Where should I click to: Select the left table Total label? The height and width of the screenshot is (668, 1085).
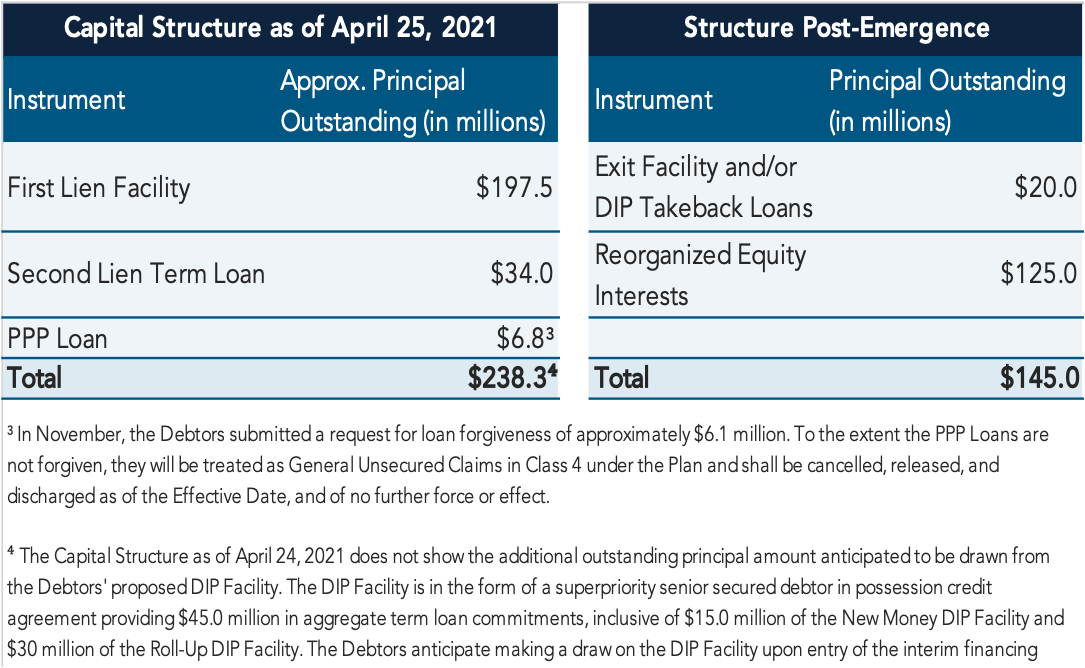pyautogui.click(x=35, y=379)
